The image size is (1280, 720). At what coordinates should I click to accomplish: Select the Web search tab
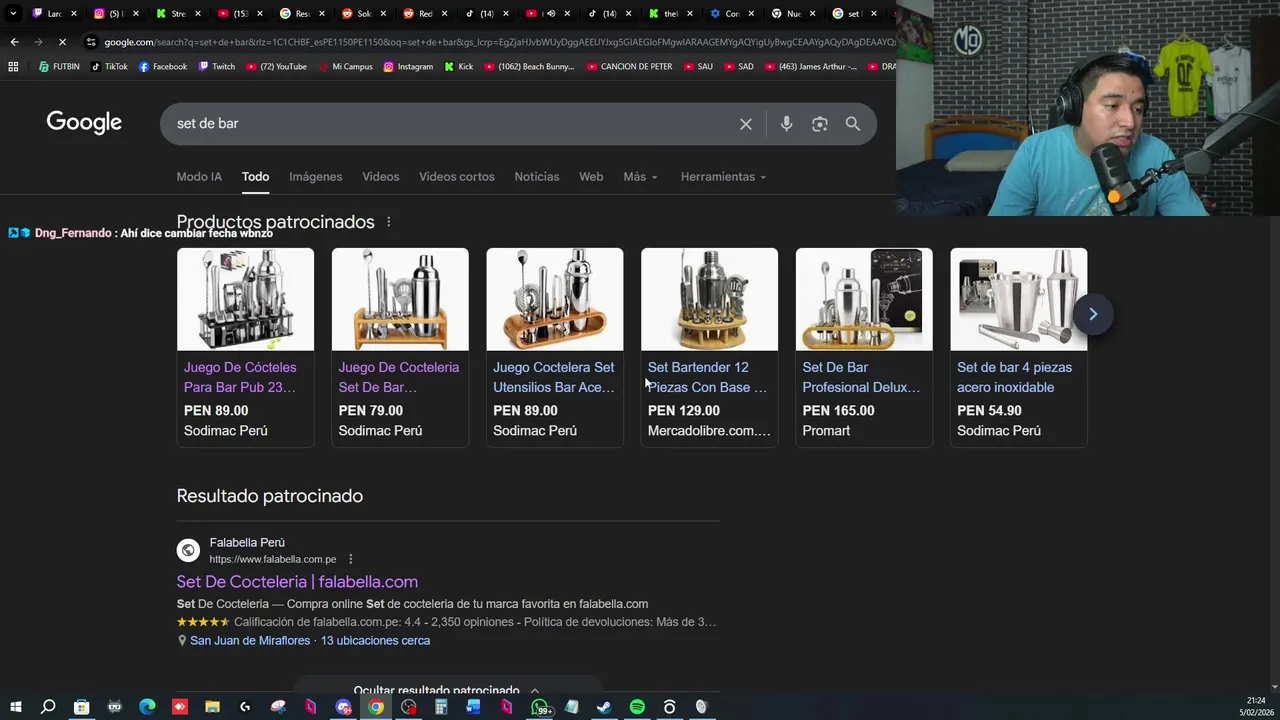(591, 177)
